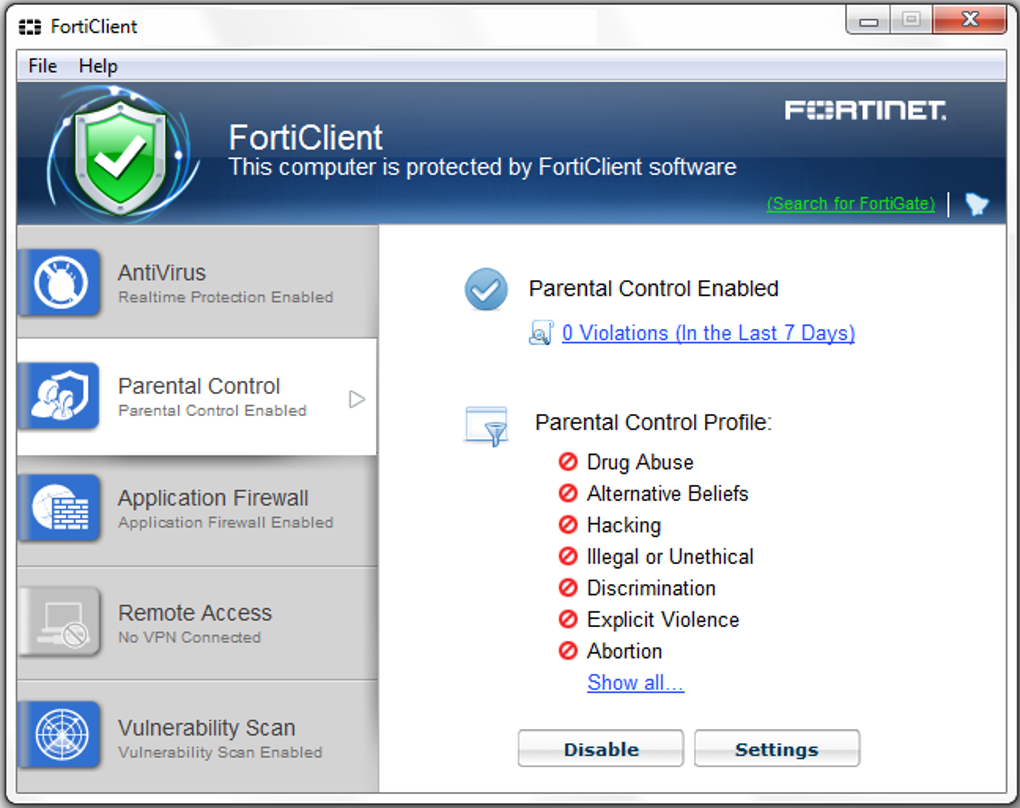Click the Fortinet tag icon near Search for FortiGate

[975, 204]
